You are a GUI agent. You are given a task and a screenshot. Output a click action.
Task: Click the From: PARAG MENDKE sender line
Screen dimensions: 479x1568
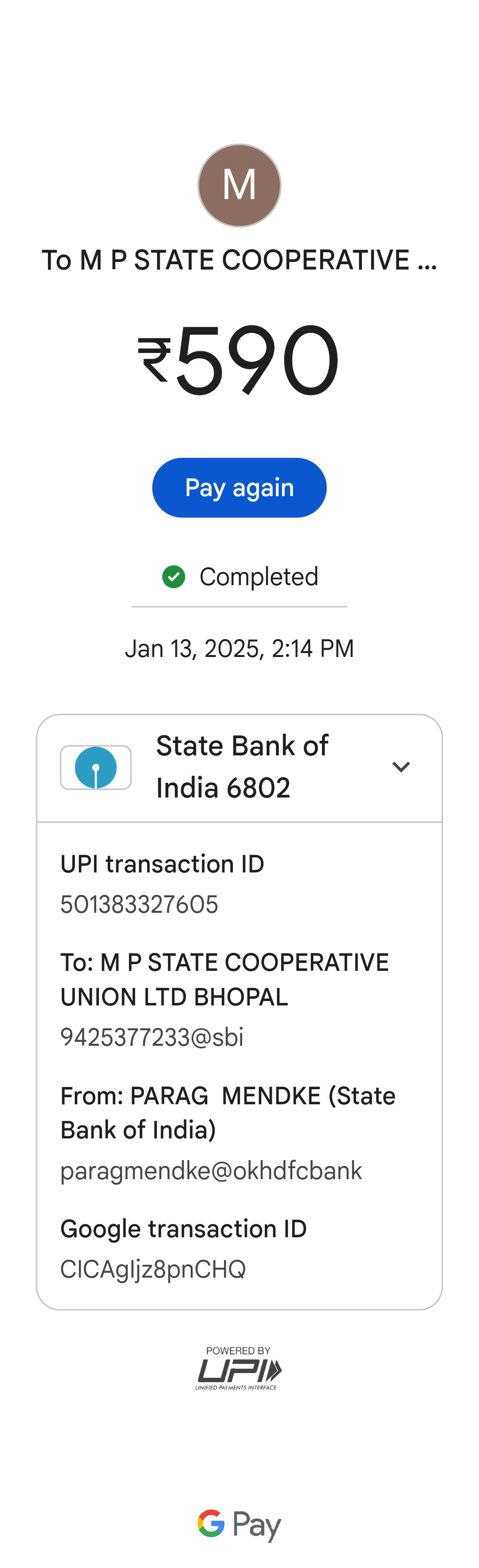pyautogui.click(x=228, y=1113)
